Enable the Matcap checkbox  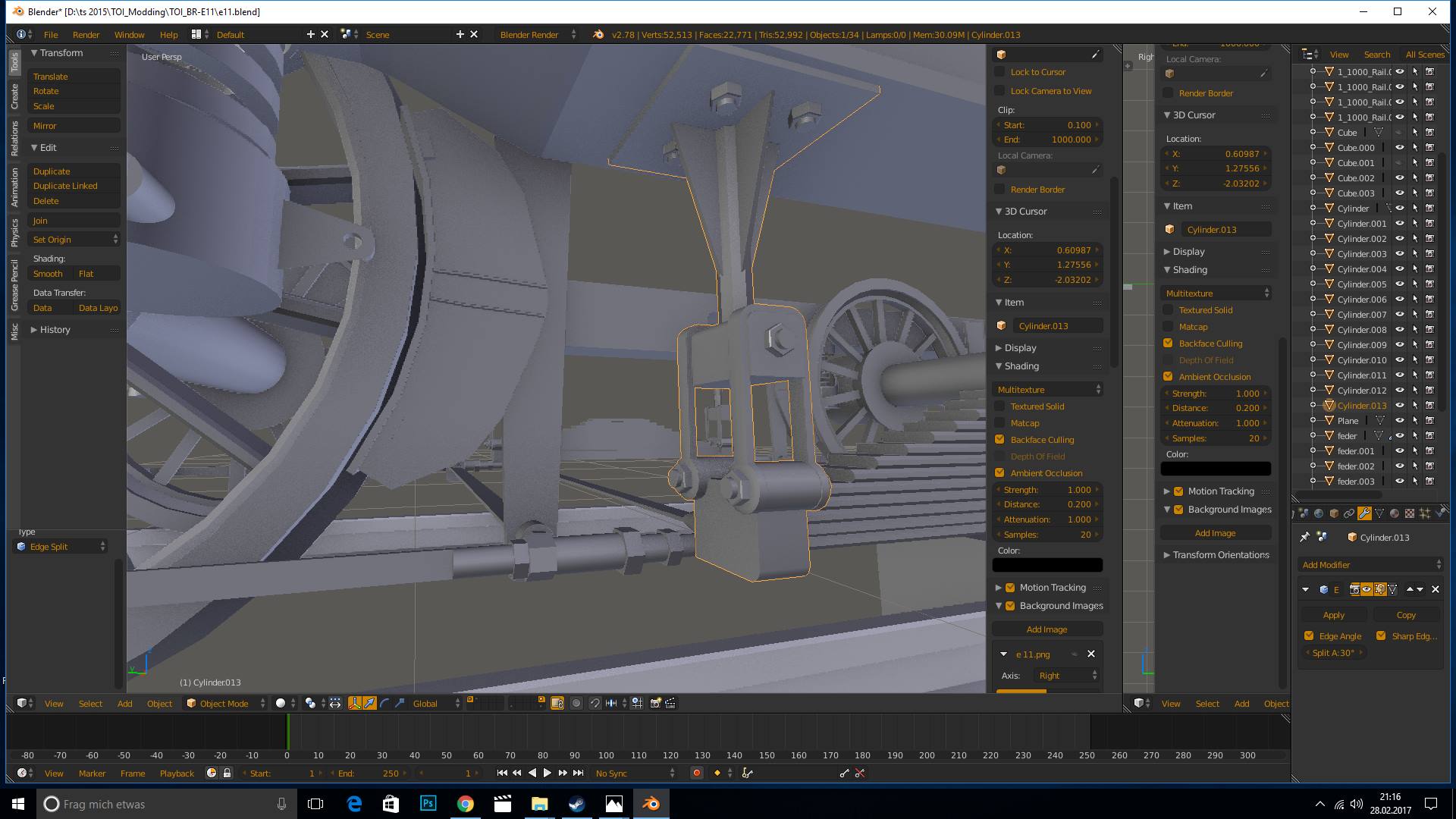pos(999,423)
